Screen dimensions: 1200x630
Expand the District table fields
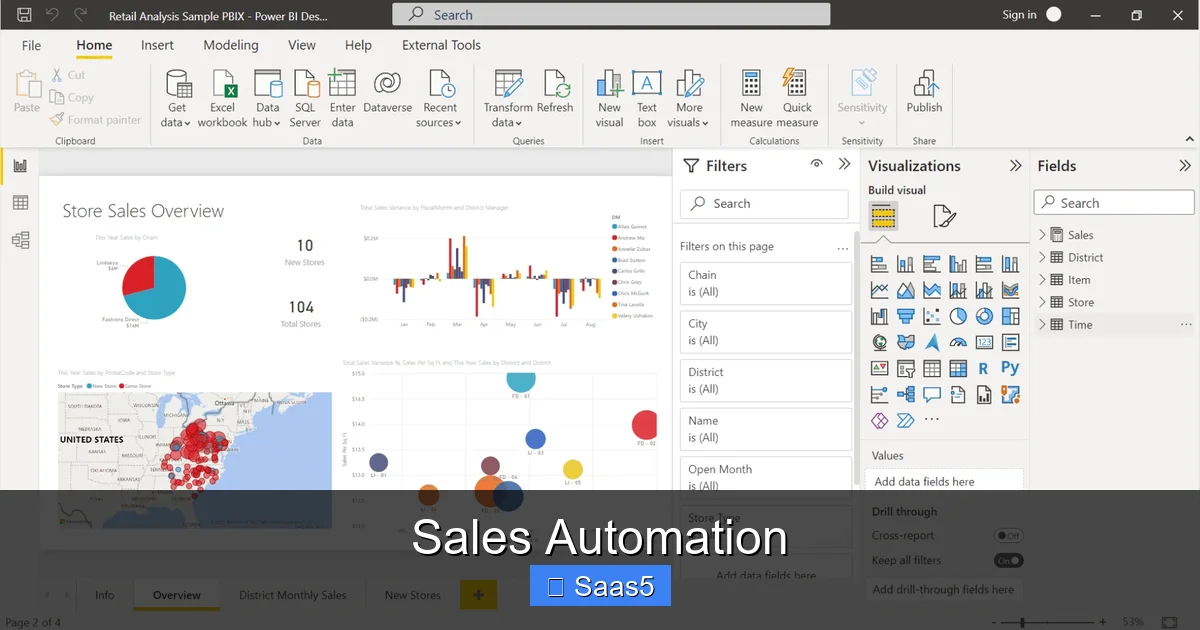click(1042, 257)
